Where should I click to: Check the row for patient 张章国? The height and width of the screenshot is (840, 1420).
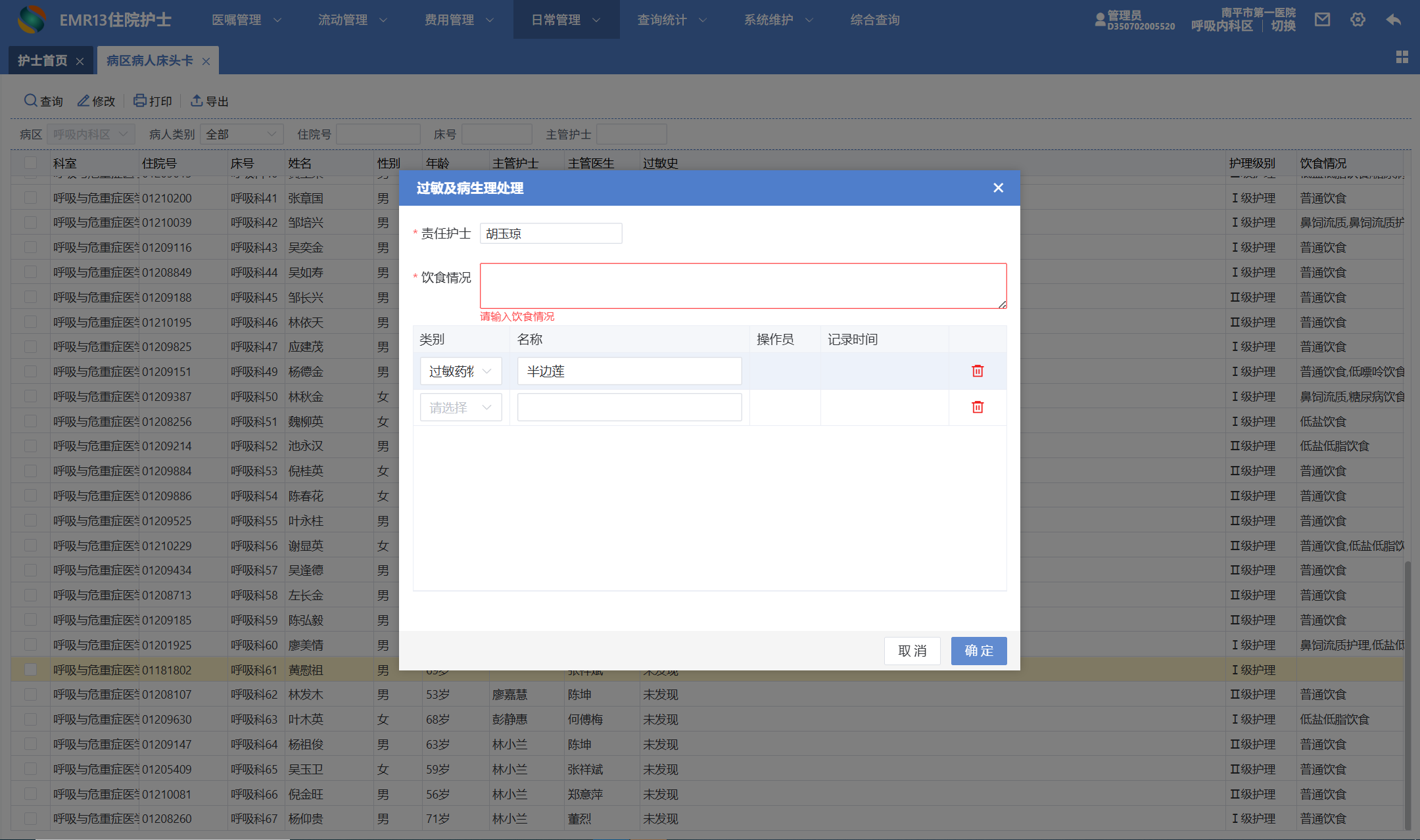coord(30,198)
